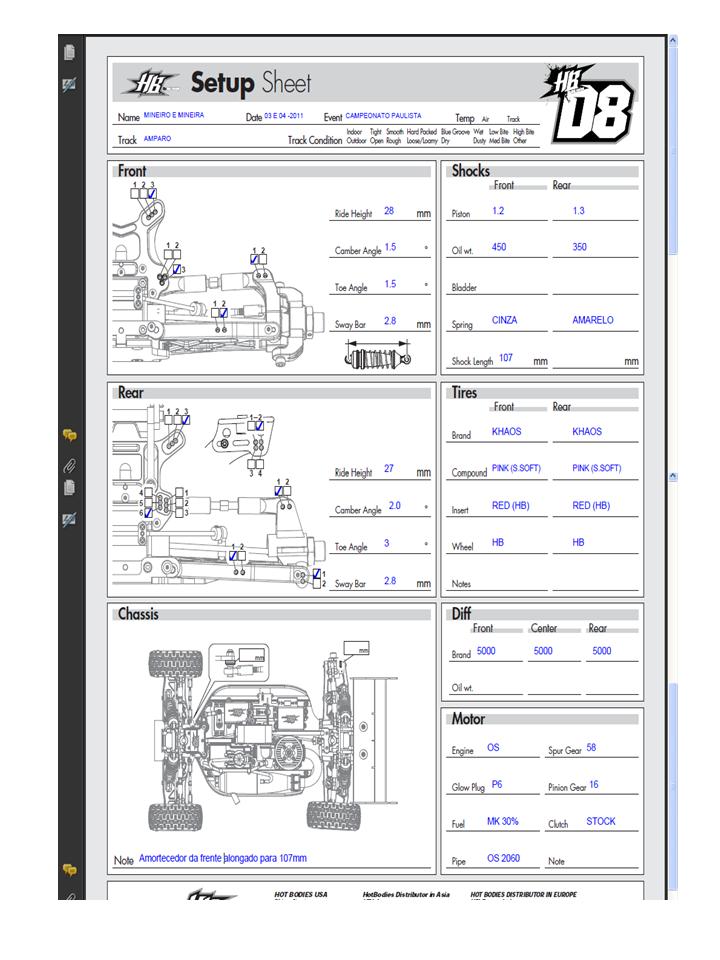Screen dimensions: 720x960
Task: Check Front upper arm hole 2 checkbox
Action: 263,260
